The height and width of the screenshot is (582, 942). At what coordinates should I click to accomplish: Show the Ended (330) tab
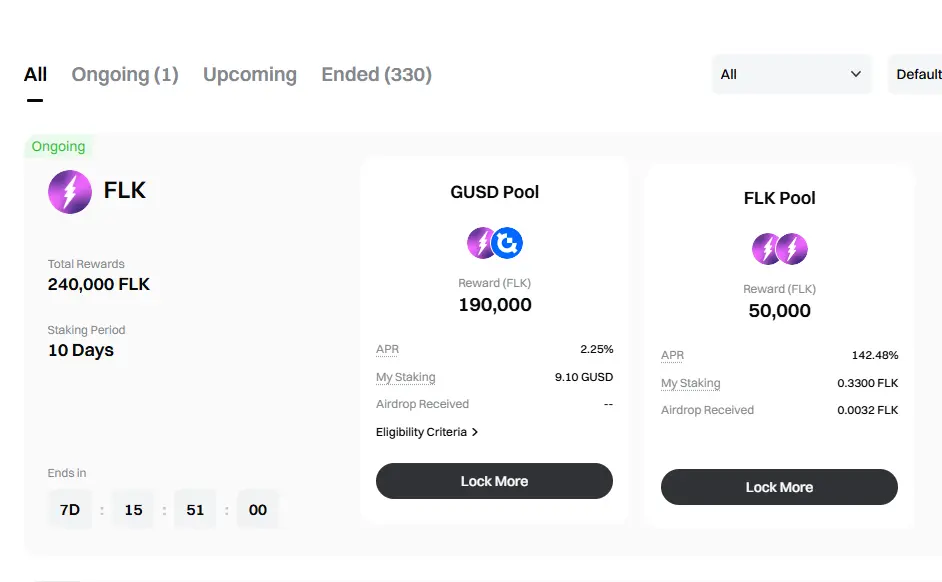pos(377,75)
